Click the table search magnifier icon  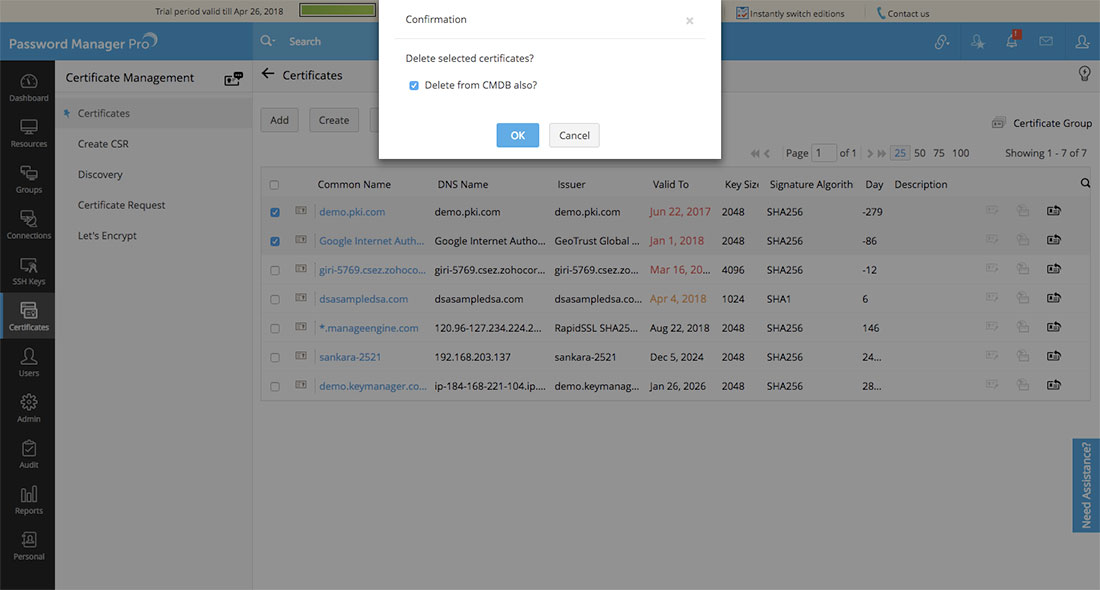tap(1085, 183)
